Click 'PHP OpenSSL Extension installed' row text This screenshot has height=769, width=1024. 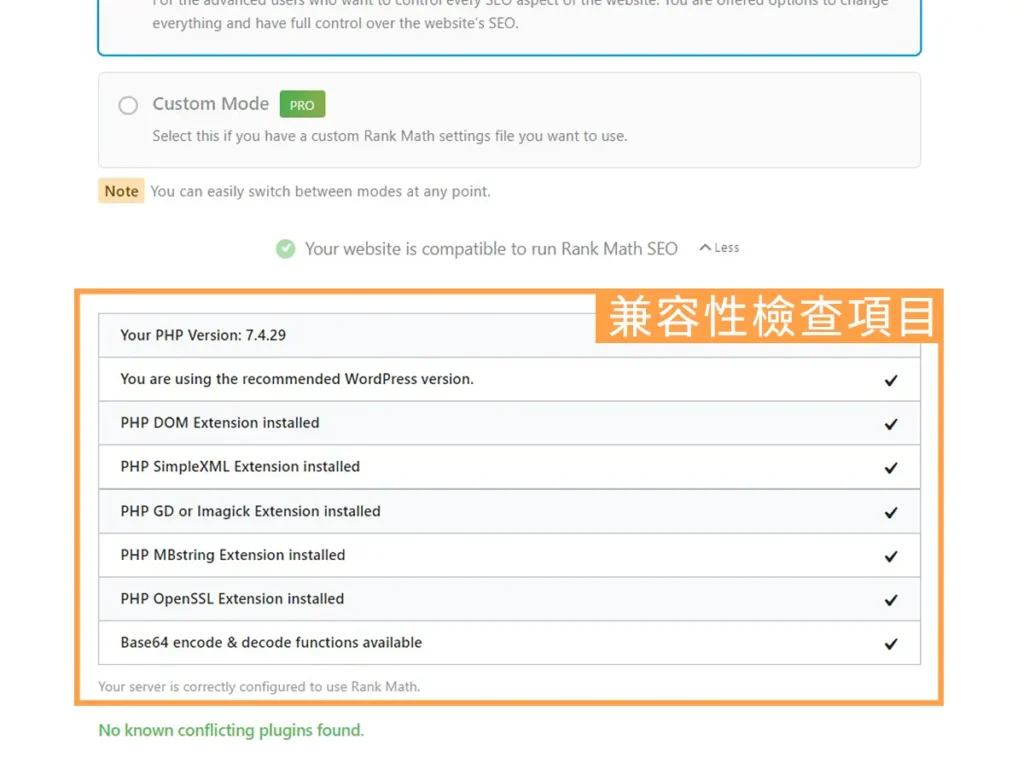pos(232,598)
